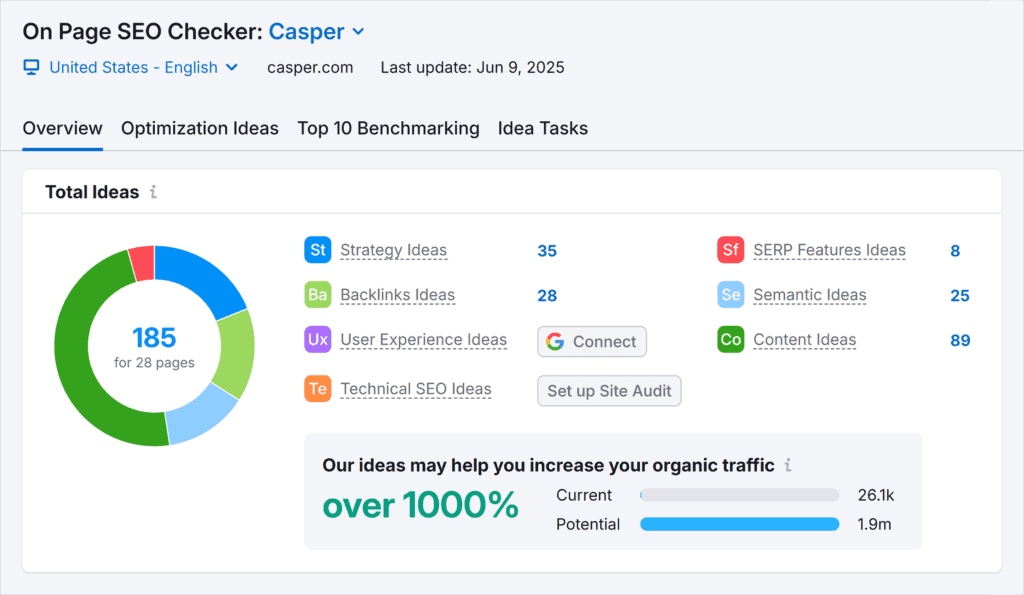The image size is (1024, 595).
Task: Open the Top 10 Benchmarking tab
Action: [388, 128]
